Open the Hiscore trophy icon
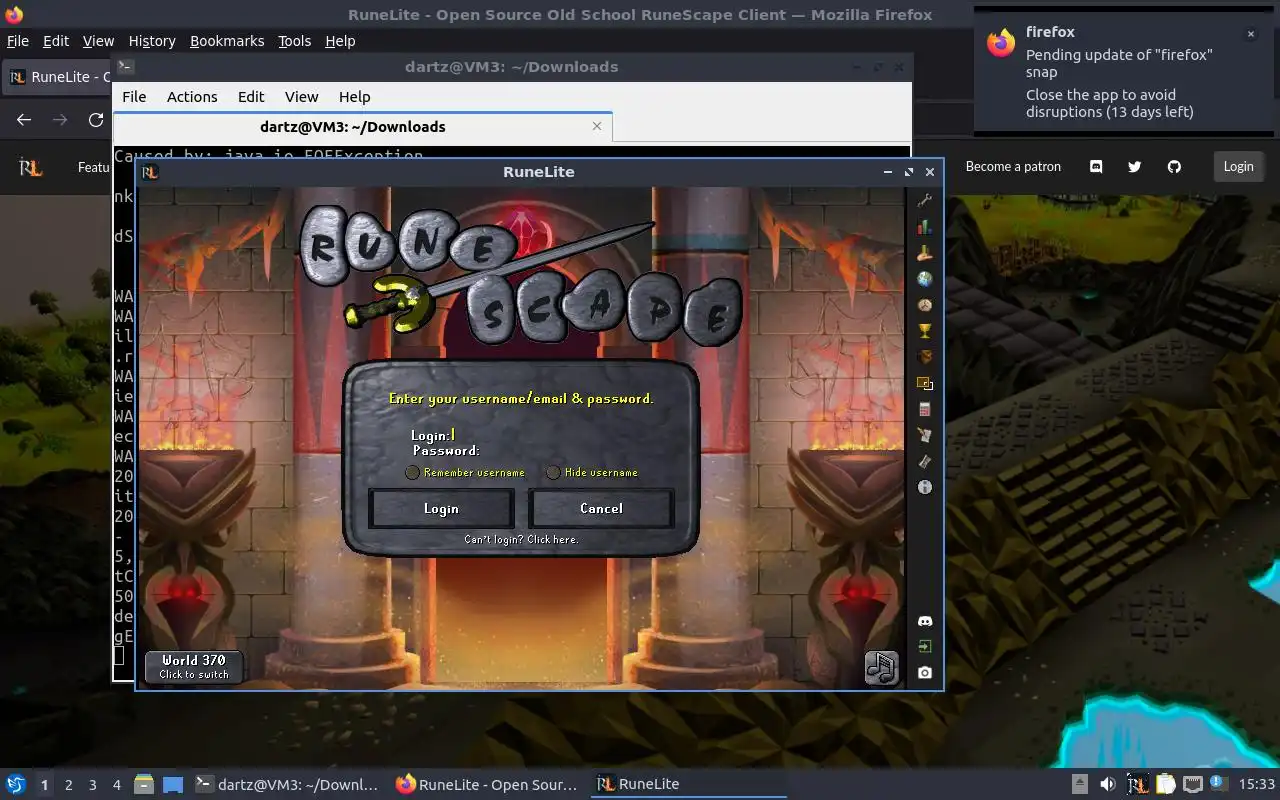 coord(925,331)
